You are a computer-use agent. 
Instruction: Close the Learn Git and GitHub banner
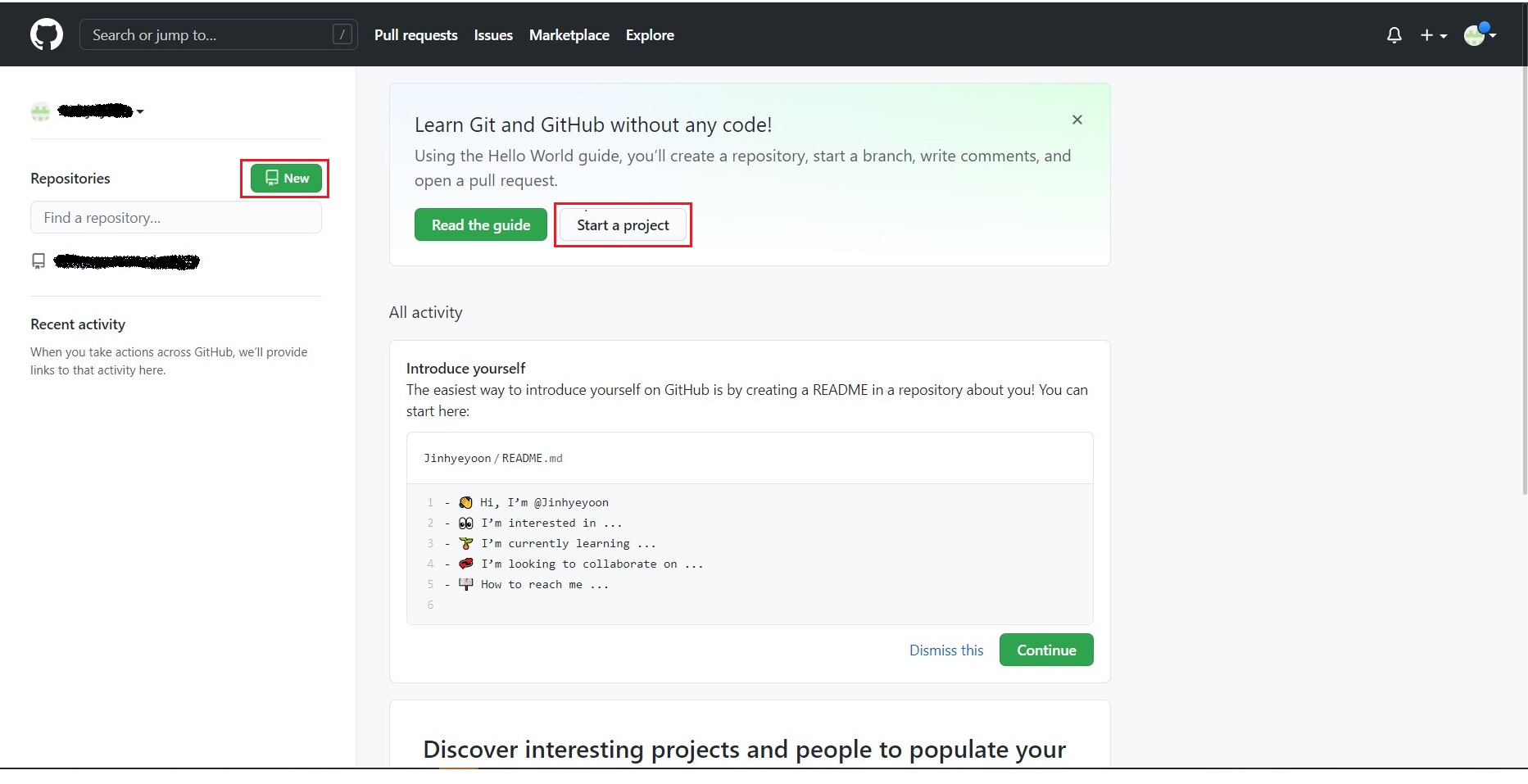tap(1077, 120)
